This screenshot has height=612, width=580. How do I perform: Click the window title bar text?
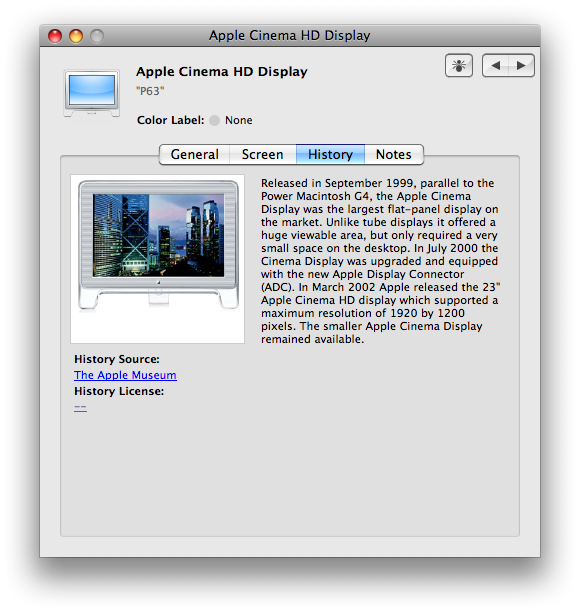pyautogui.click(x=290, y=36)
